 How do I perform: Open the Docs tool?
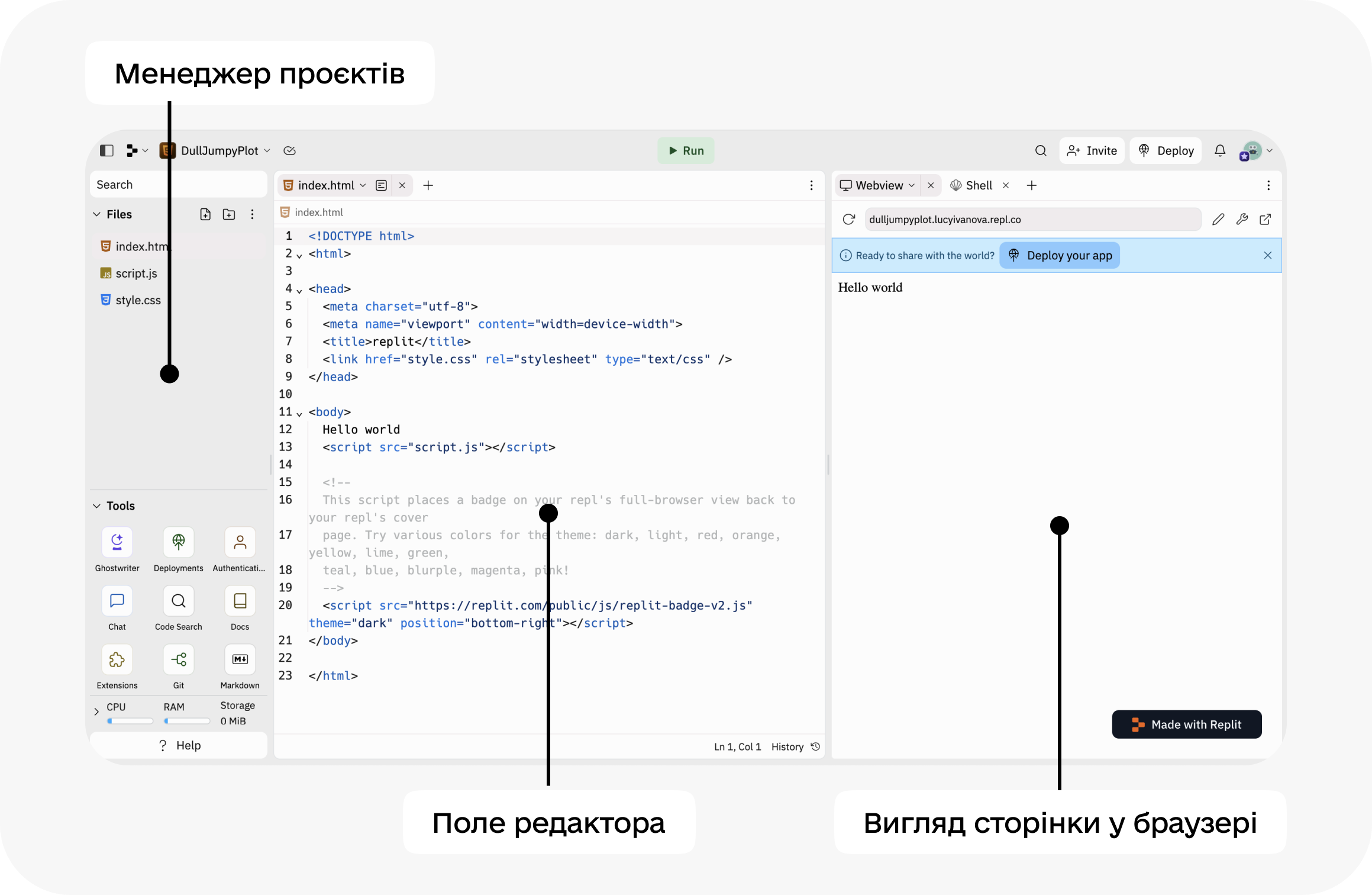[240, 609]
